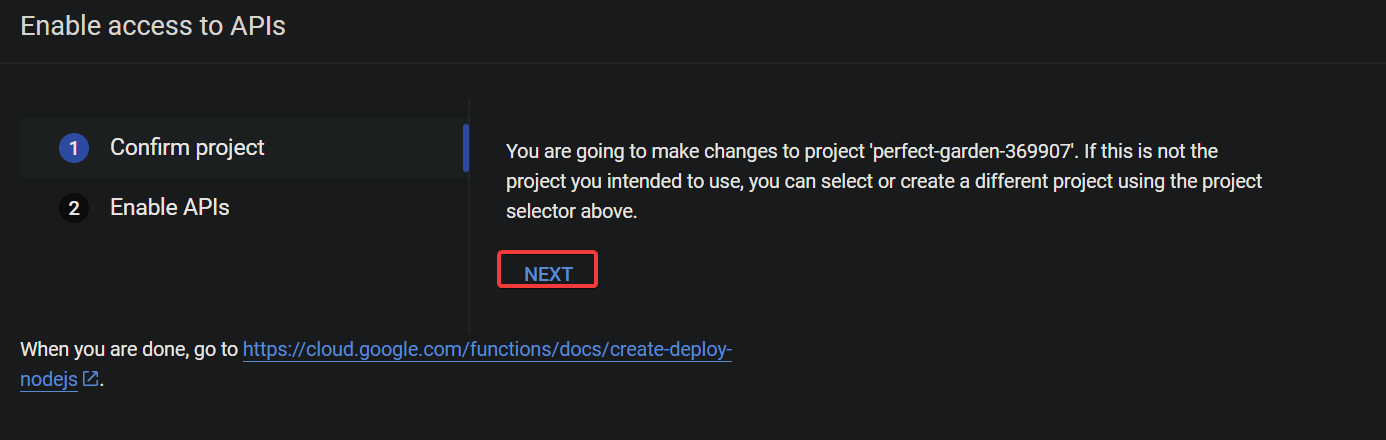
Task: Click the 'Confirm project' label text
Action: click(x=187, y=147)
